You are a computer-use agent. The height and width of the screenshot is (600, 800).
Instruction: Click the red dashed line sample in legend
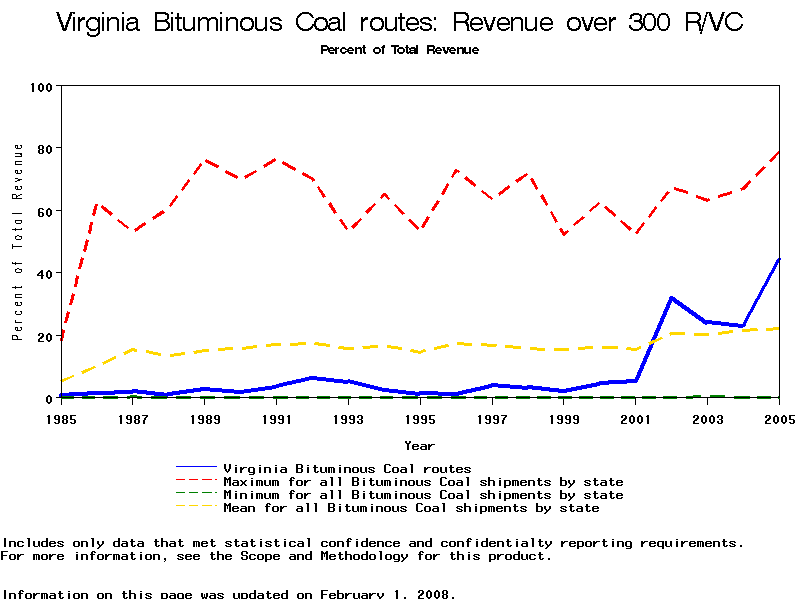(x=196, y=482)
